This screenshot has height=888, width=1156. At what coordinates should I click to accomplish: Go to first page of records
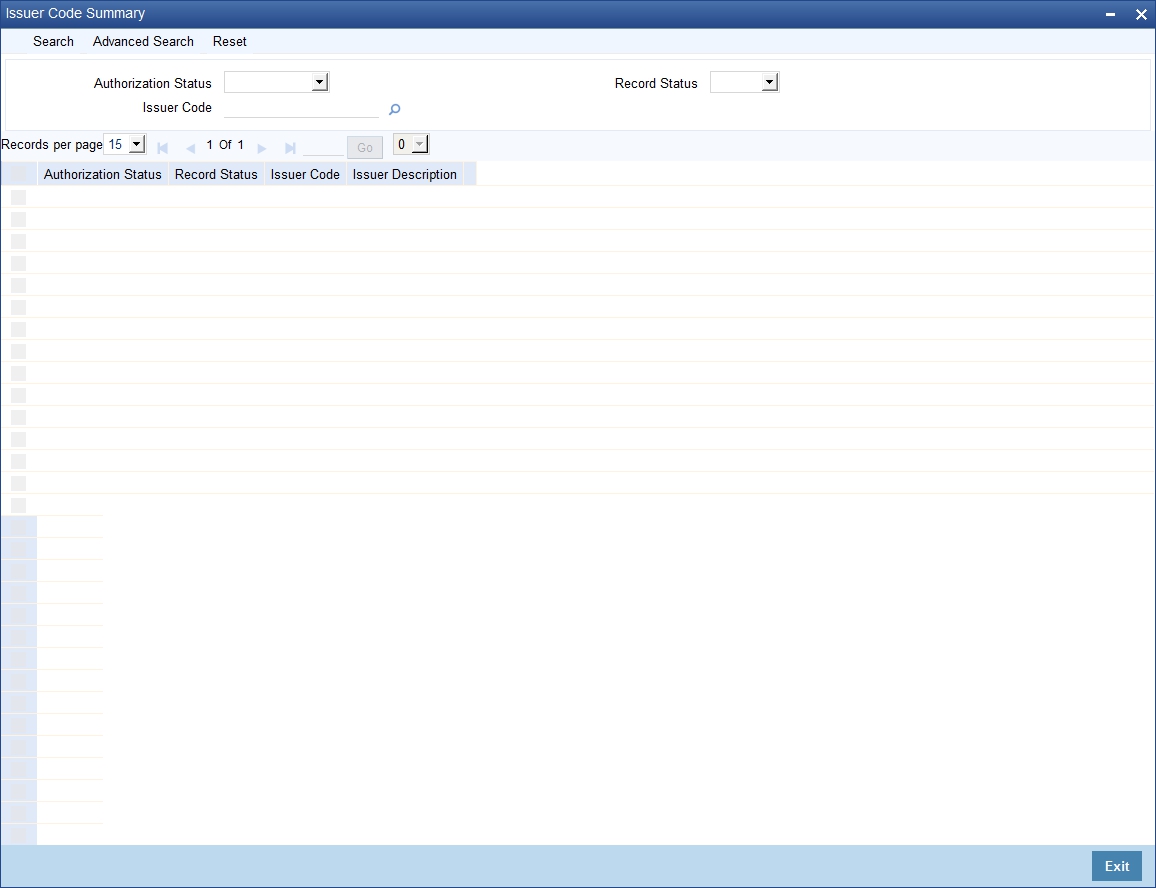[162, 148]
